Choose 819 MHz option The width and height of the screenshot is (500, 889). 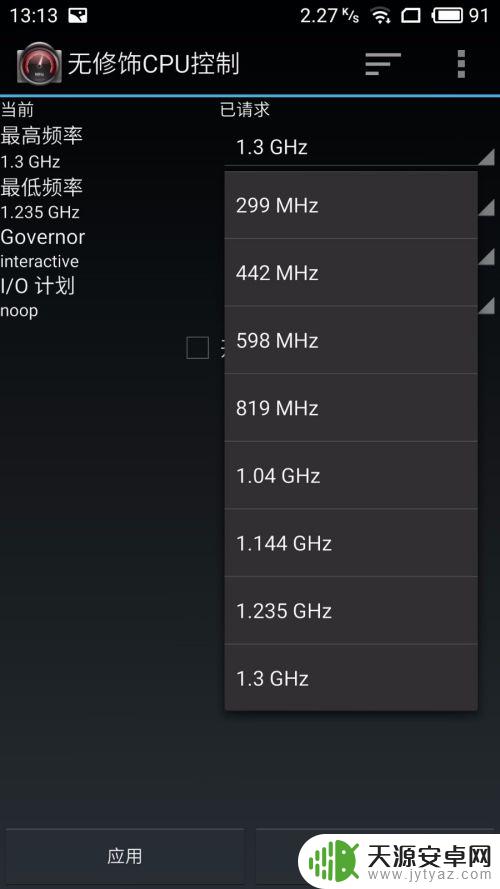point(351,408)
